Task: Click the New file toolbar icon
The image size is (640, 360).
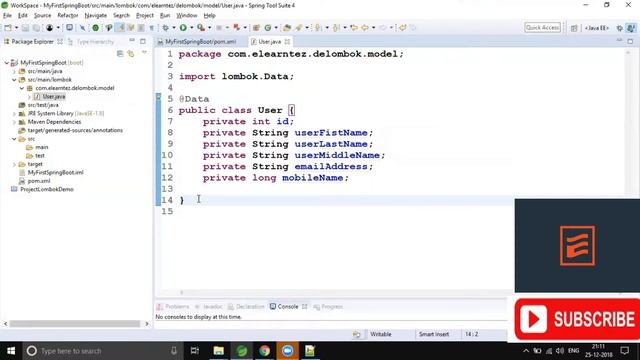Action: tap(8, 28)
